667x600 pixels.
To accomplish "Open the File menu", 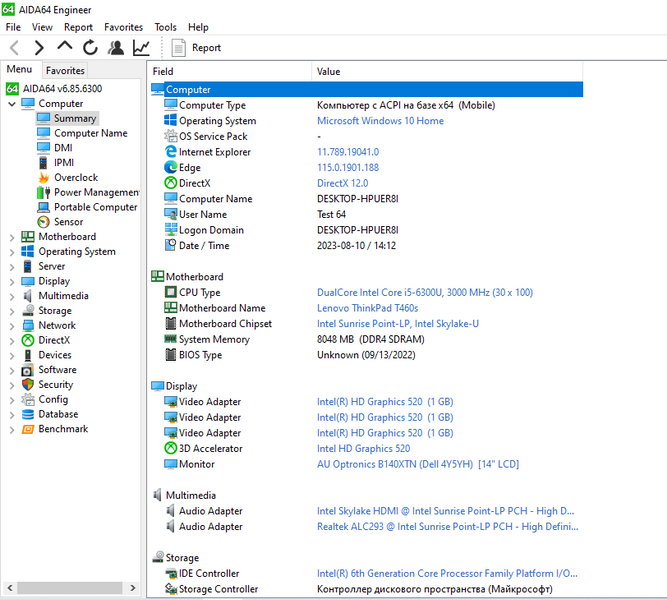I will pyautogui.click(x=13, y=27).
